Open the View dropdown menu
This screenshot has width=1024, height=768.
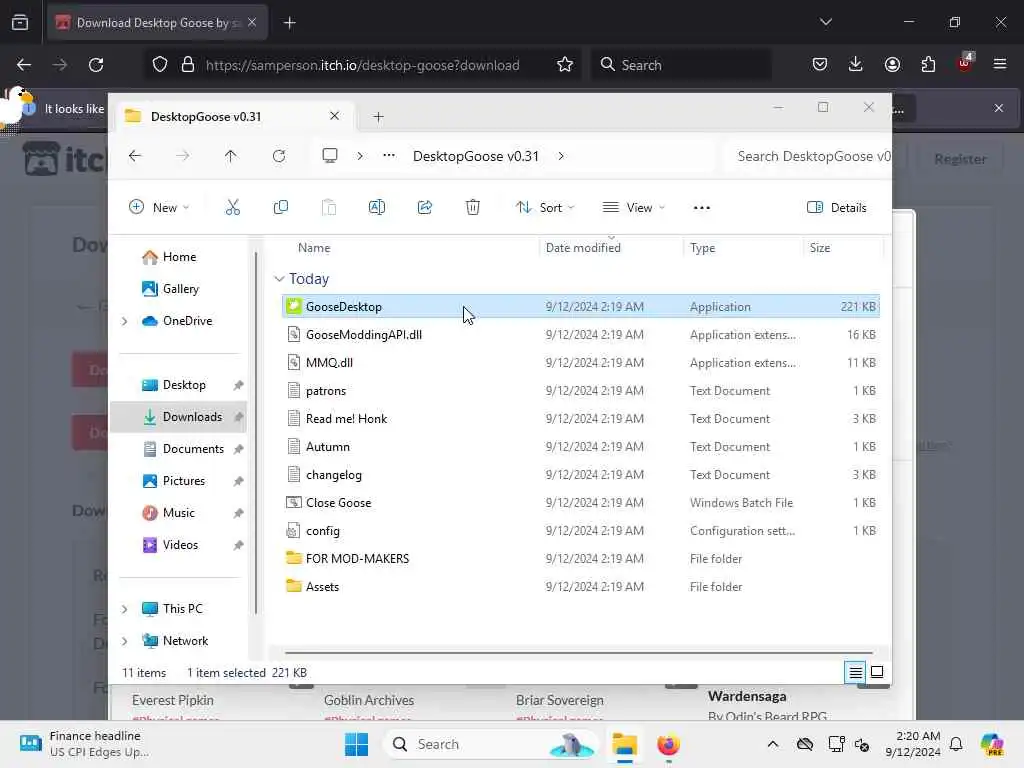pos(633,208)
